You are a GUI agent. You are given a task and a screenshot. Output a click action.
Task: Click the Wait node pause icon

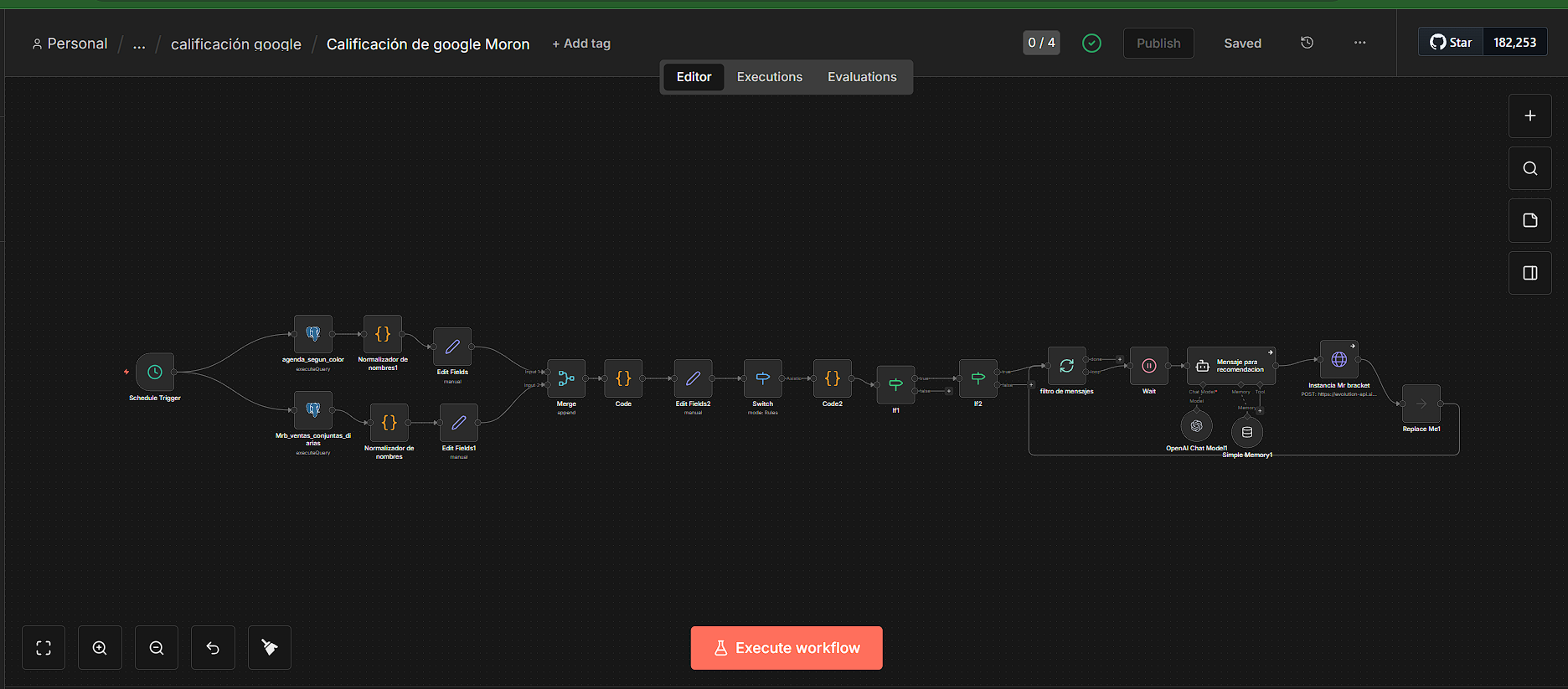point(1149,366)
